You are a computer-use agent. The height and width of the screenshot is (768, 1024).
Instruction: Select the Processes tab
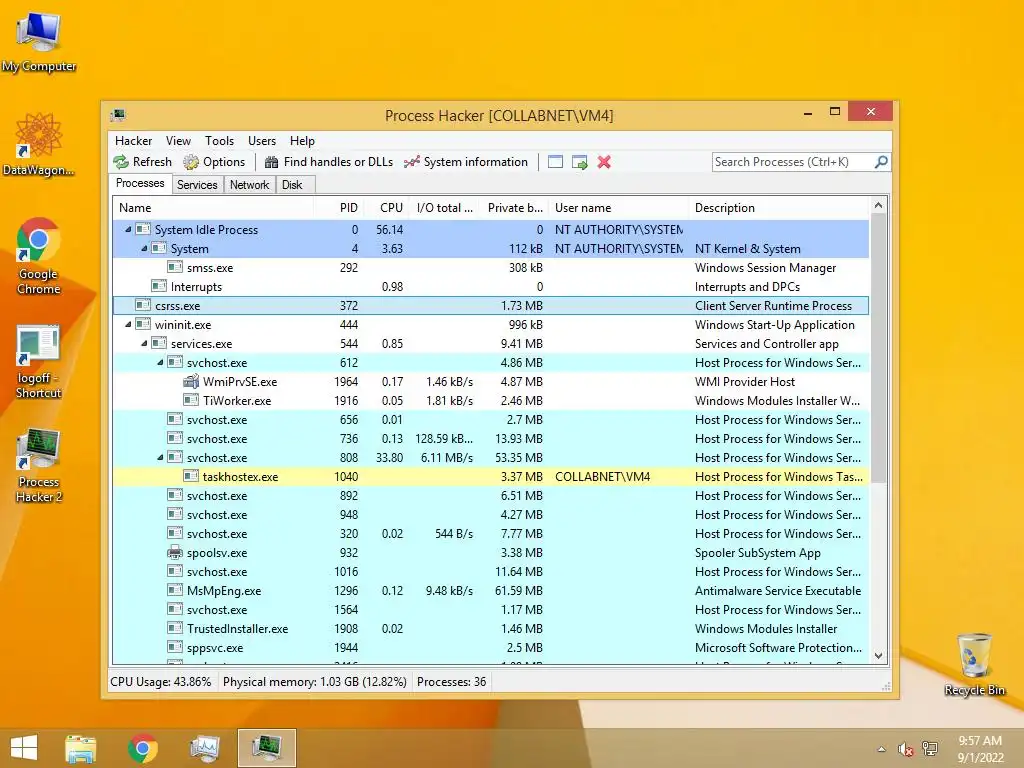[140, 184]
